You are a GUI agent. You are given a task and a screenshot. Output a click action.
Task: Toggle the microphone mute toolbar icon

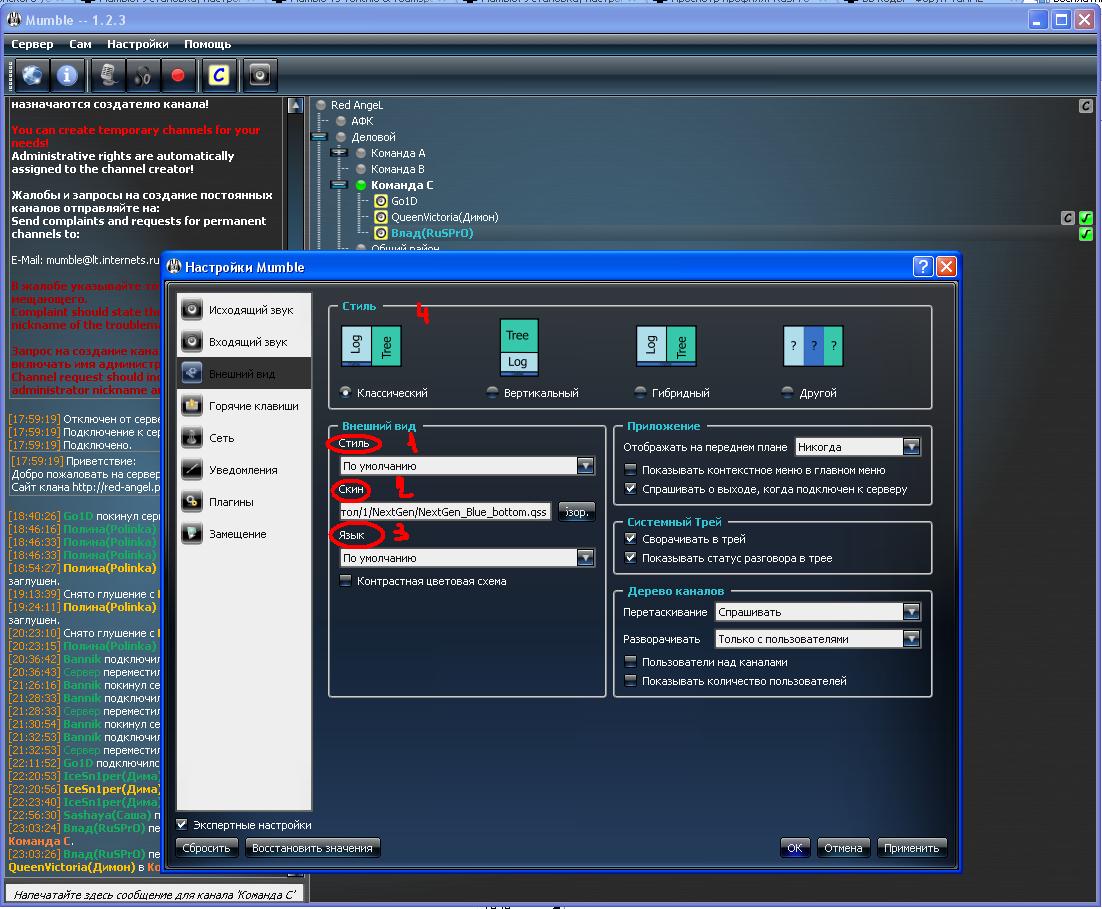[x=108, y=75]
